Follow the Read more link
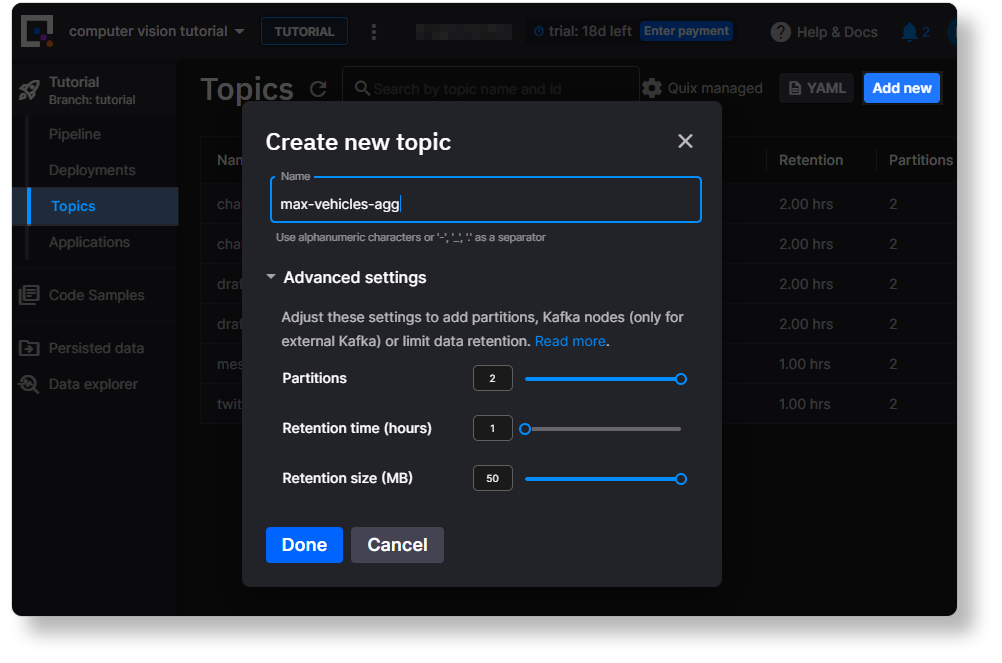This screenshot has width=1002, height=663. click(x=570, y=341)
